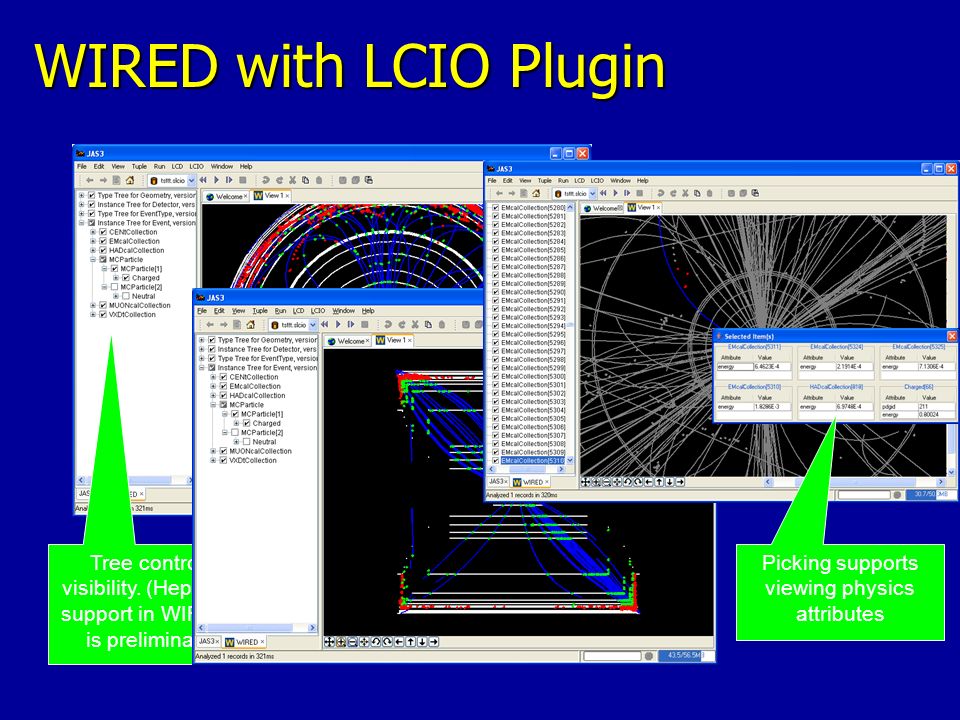The width and height of the screenshot is (960, 720).
Task: Switch to Welcome tab in left JAS3 window
Action: click(x=226, y=196)
